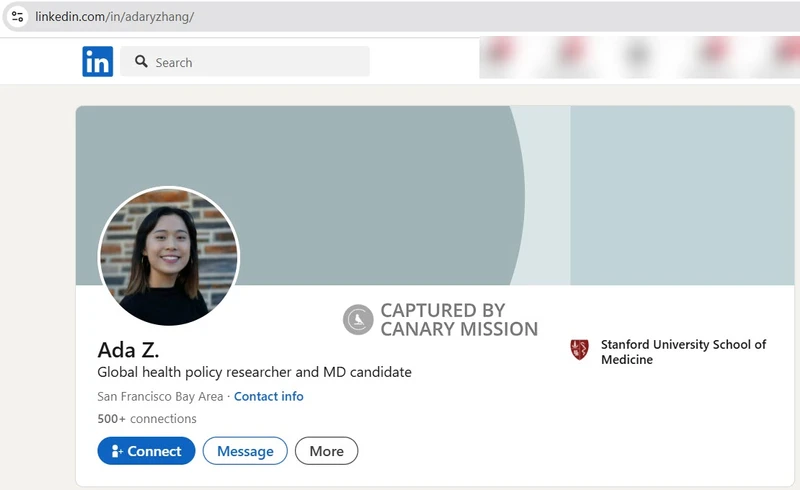
Task: Click the profile banner cover image
Action: point(435,195)
